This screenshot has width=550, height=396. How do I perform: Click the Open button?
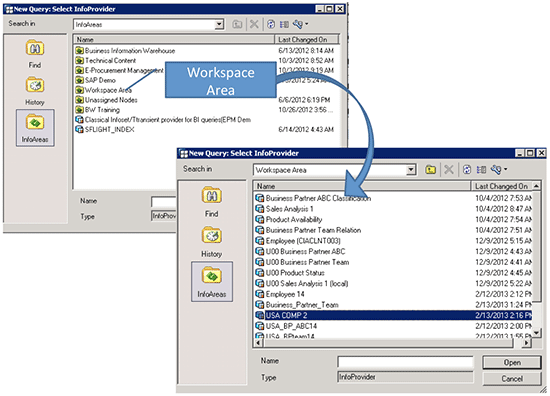[512, 362]
